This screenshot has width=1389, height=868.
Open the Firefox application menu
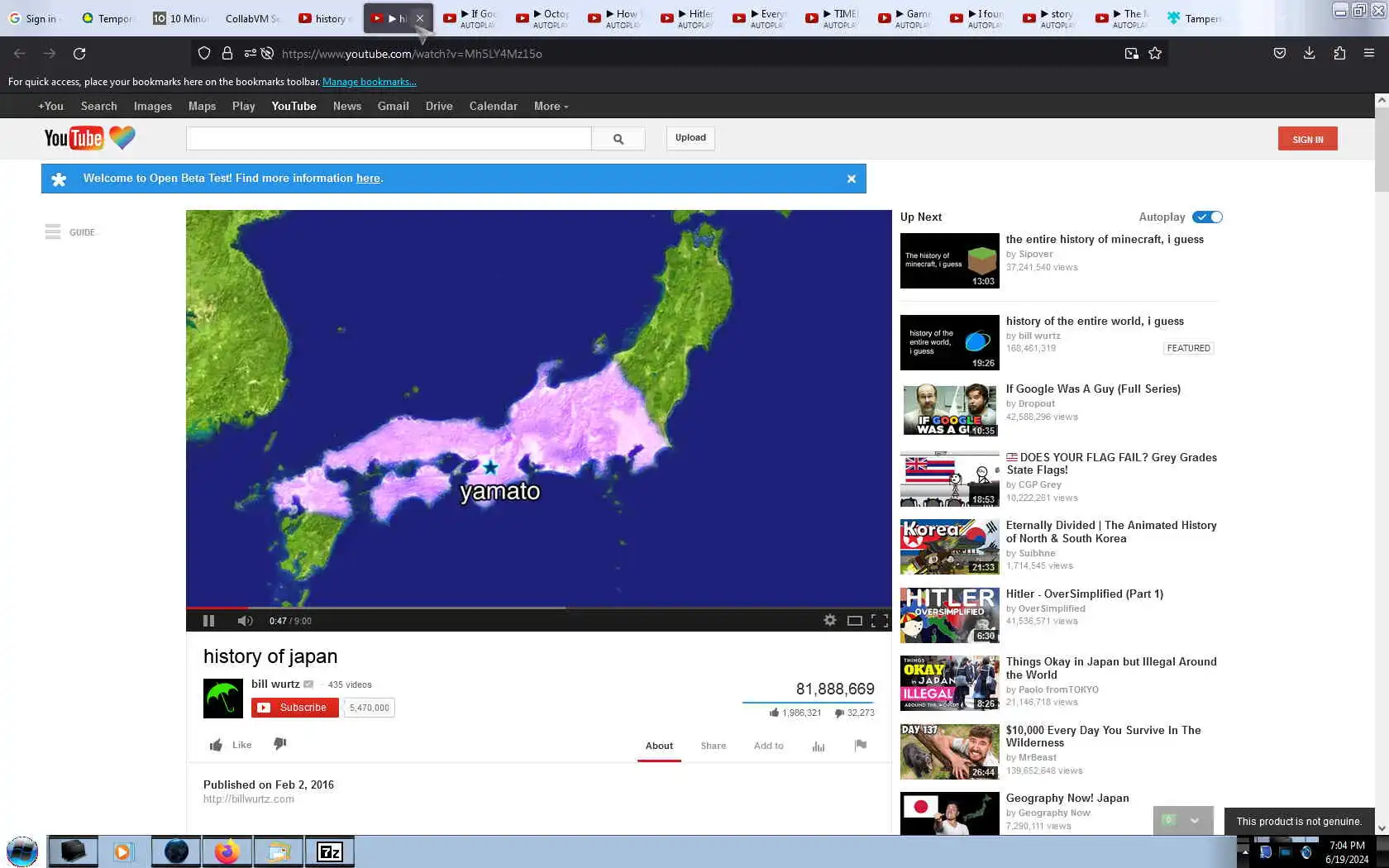click(1369, 54)
